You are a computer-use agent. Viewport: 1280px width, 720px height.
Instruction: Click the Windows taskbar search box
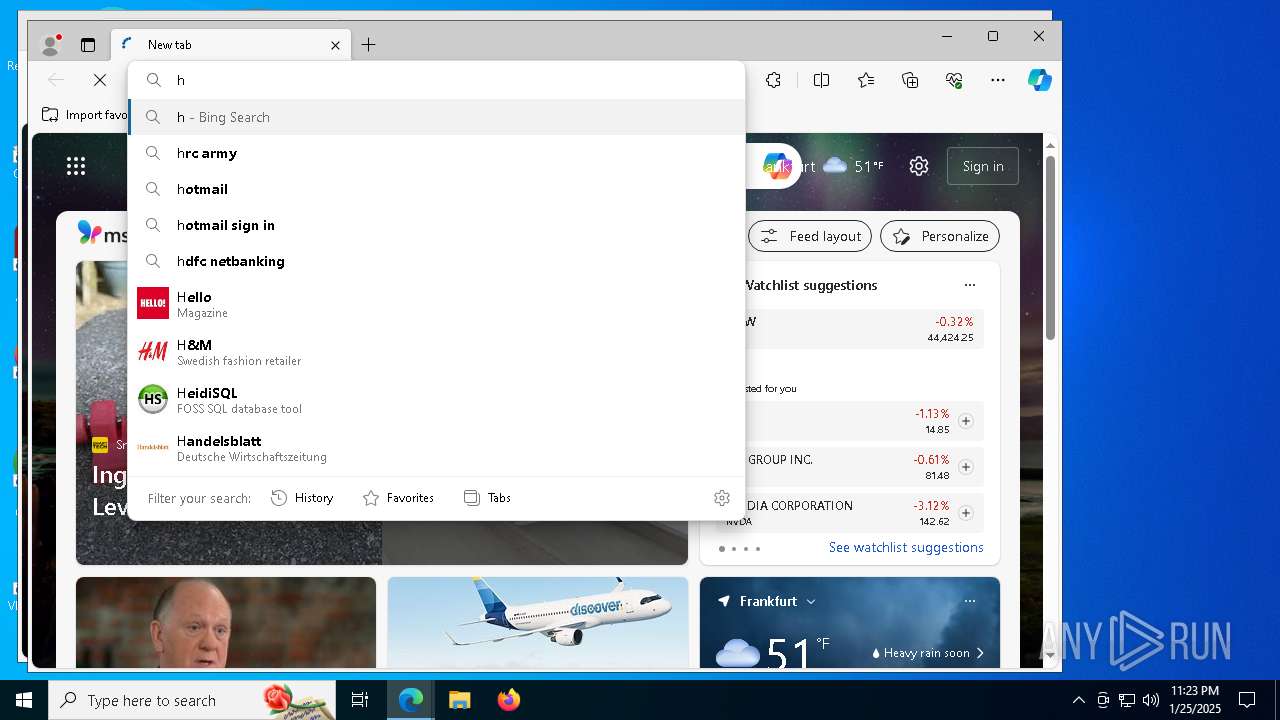click(x=192, y=700)
